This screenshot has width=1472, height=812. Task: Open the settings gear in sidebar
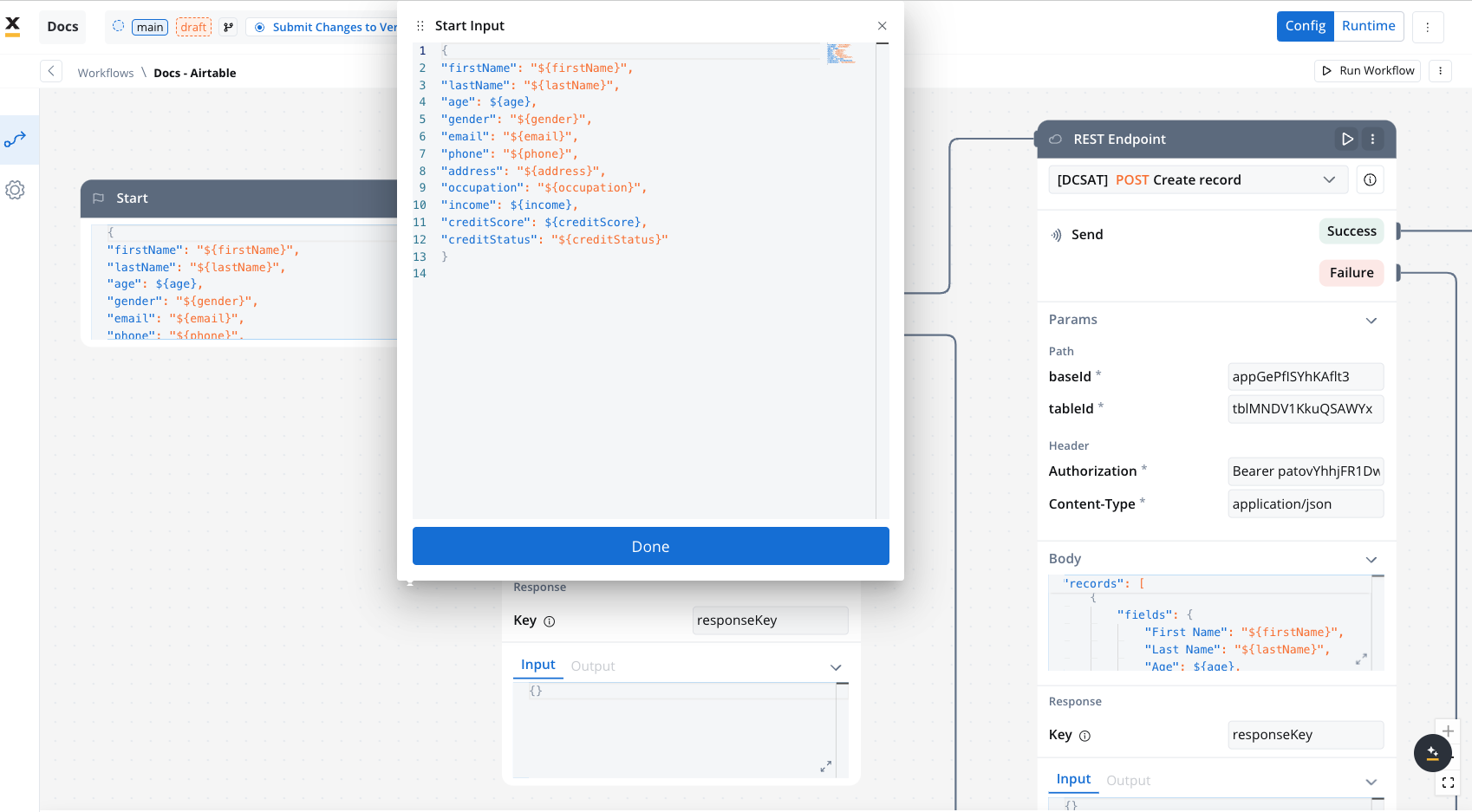click(x=16, y=190)
